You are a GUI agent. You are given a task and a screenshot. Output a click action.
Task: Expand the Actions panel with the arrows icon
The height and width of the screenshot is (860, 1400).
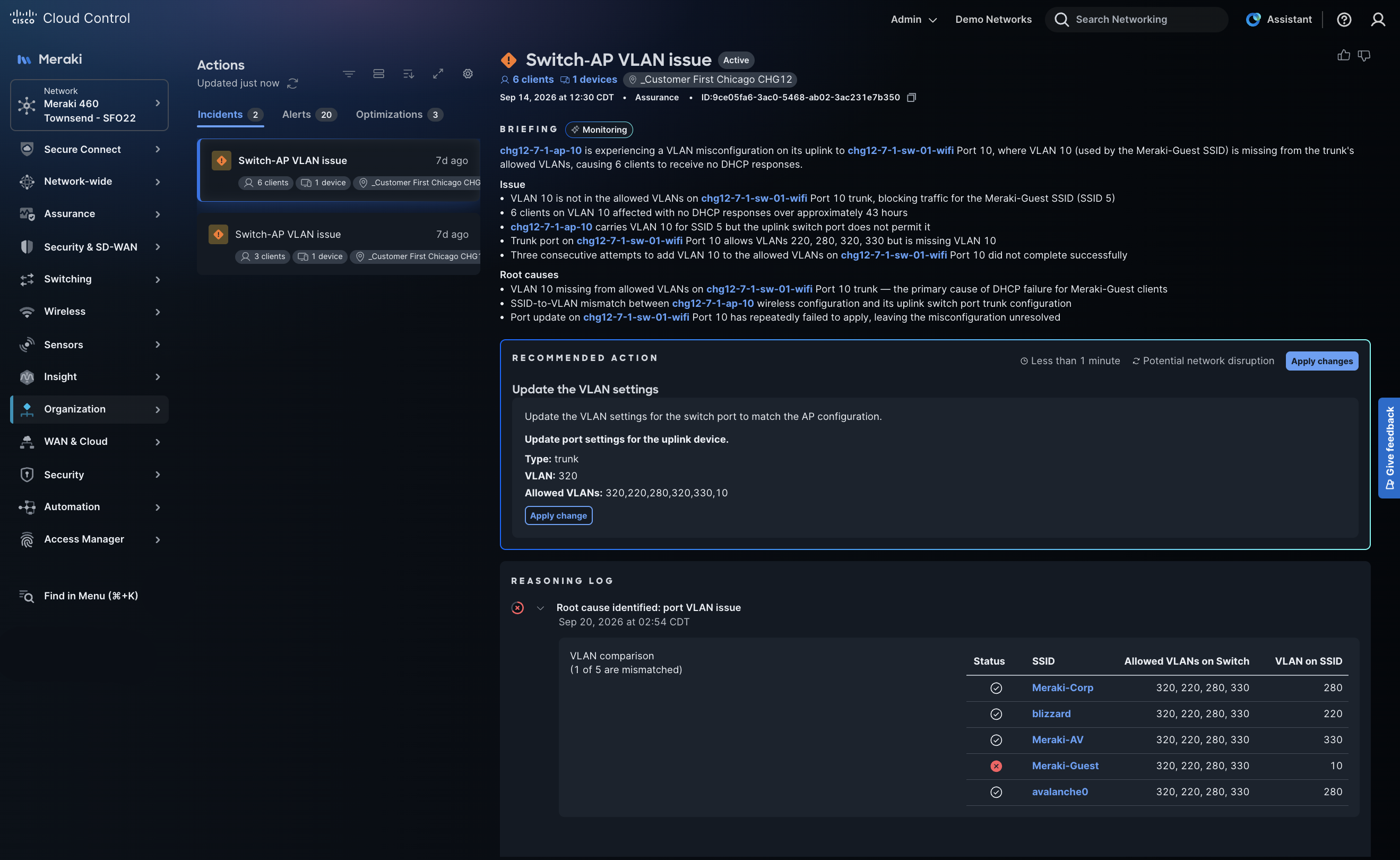point(438,74)
